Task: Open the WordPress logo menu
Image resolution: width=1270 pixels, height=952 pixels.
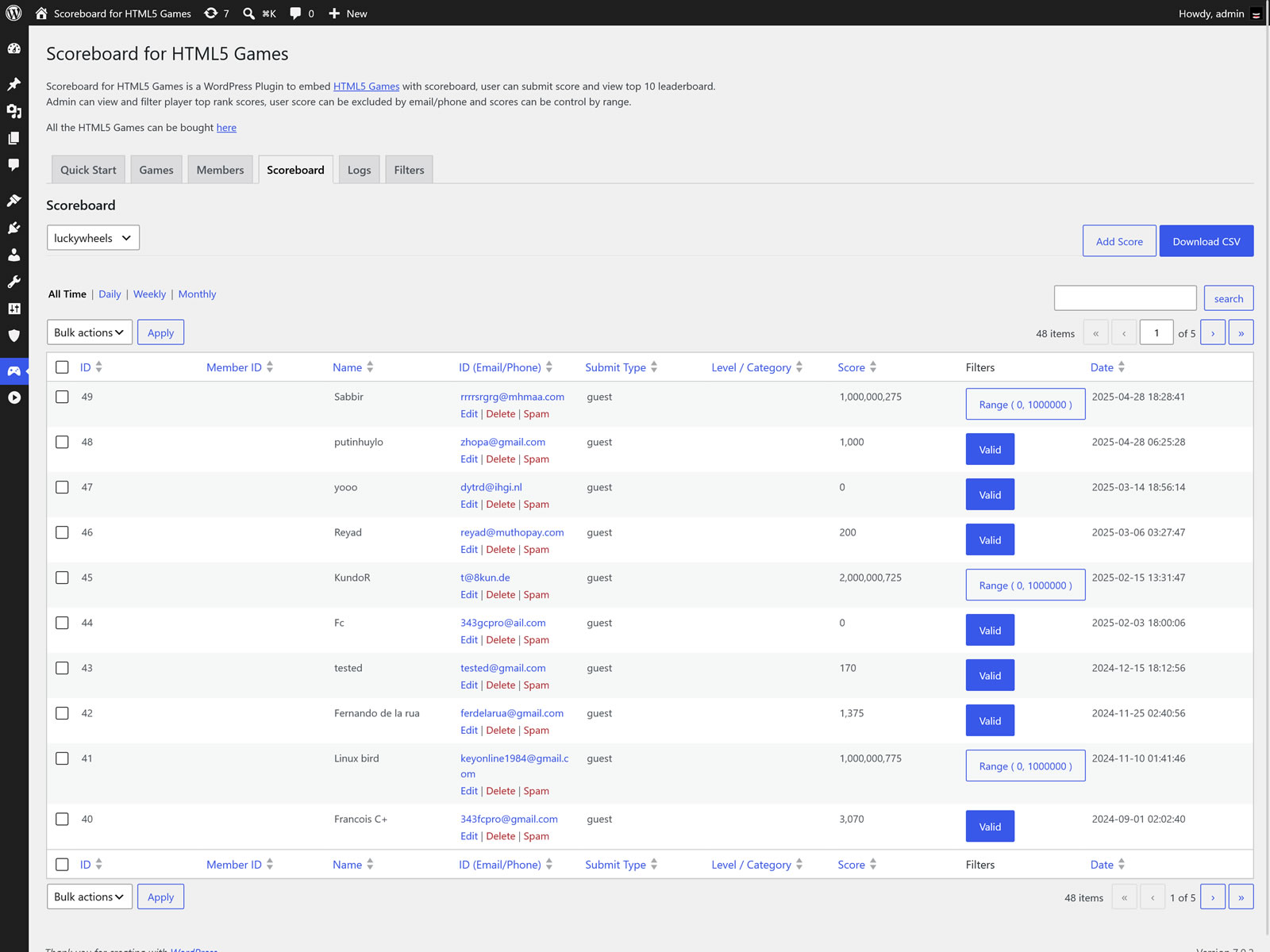Action: click(x=14, y=13)
